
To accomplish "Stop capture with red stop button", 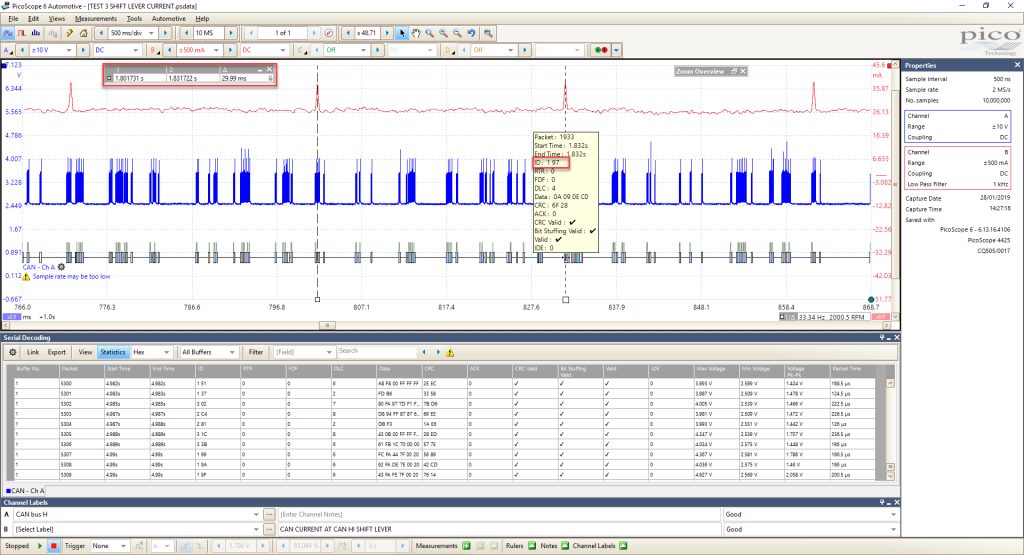I will 54,546.
